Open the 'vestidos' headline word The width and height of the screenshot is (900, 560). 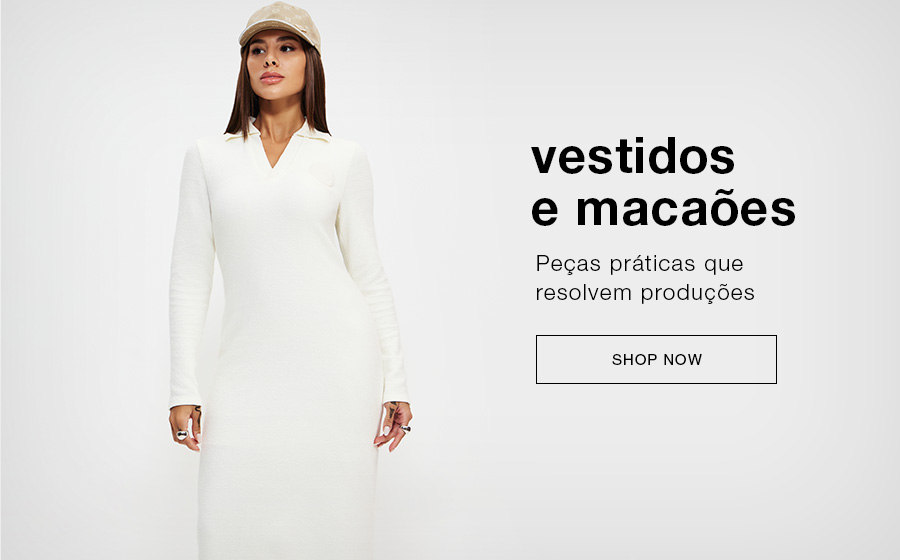click(x=633, y=156)
